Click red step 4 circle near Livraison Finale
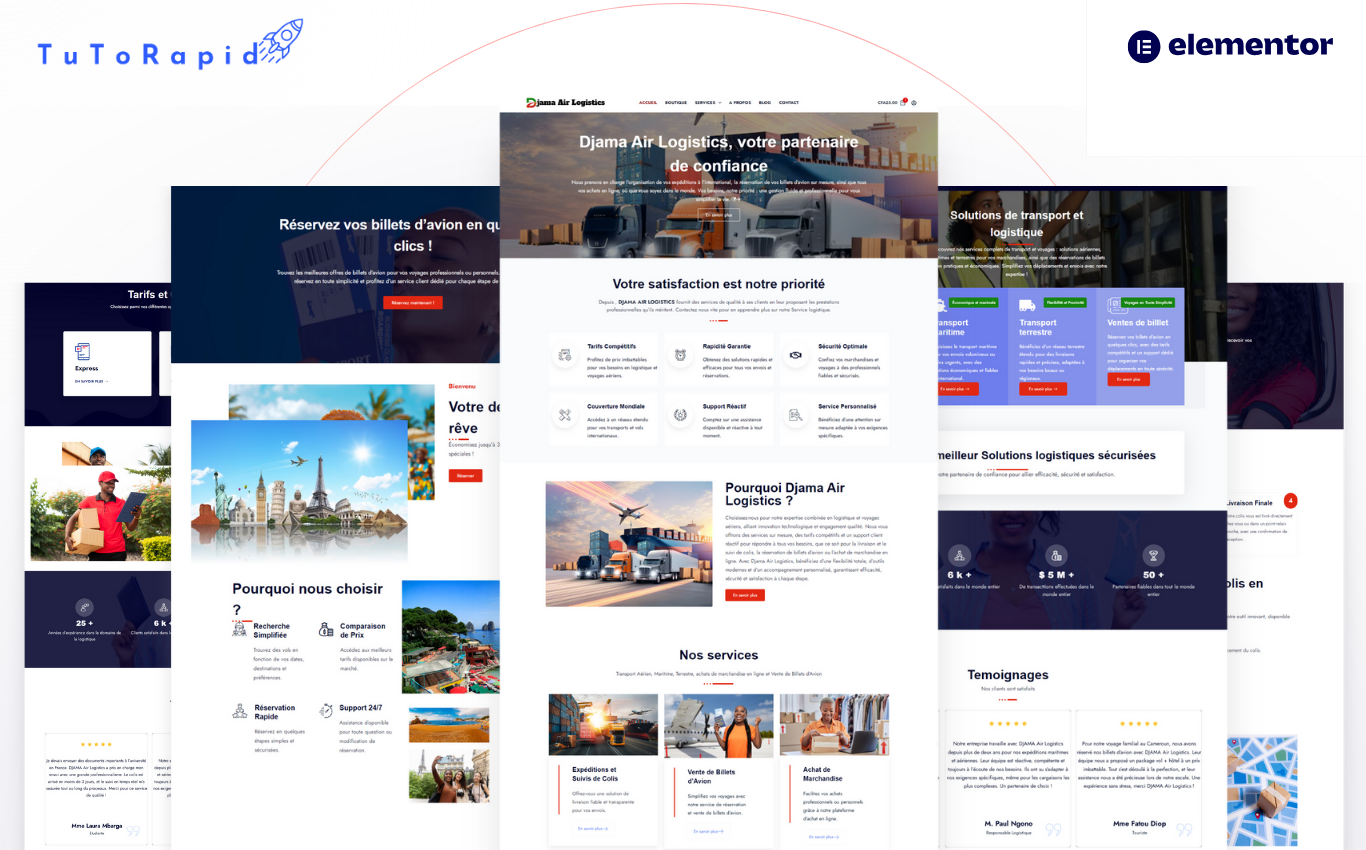Viewport: 1366px width, 850px height. [x=1290, y=500]
